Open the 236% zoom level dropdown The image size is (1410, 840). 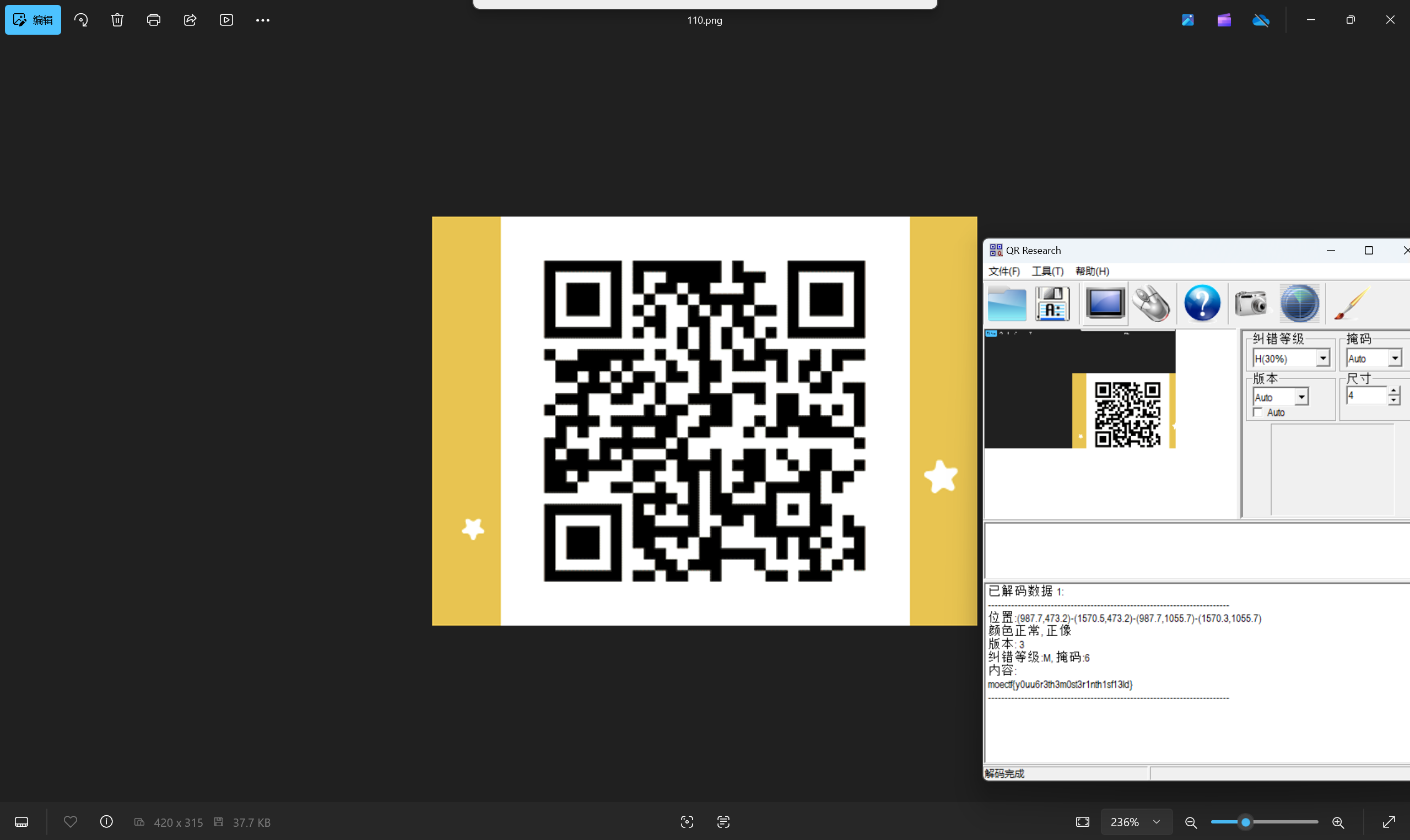[x=1136, y=822]
